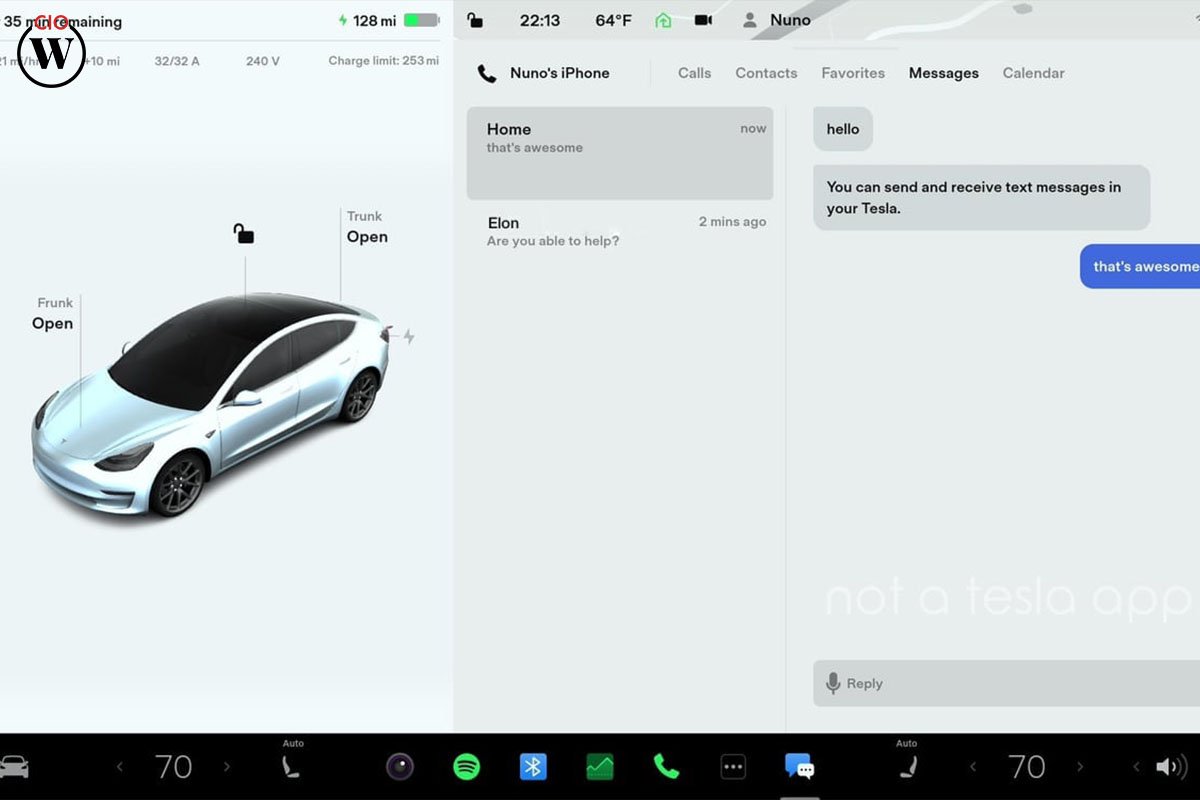Tap the phone handset icon beside Nuno's iPhone
The height and width of the screenshot is (800, 1200).
point(487,73)
